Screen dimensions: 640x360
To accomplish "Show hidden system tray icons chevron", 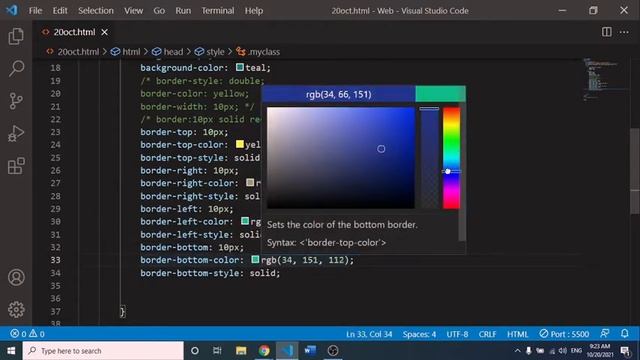I will point(517,351).
